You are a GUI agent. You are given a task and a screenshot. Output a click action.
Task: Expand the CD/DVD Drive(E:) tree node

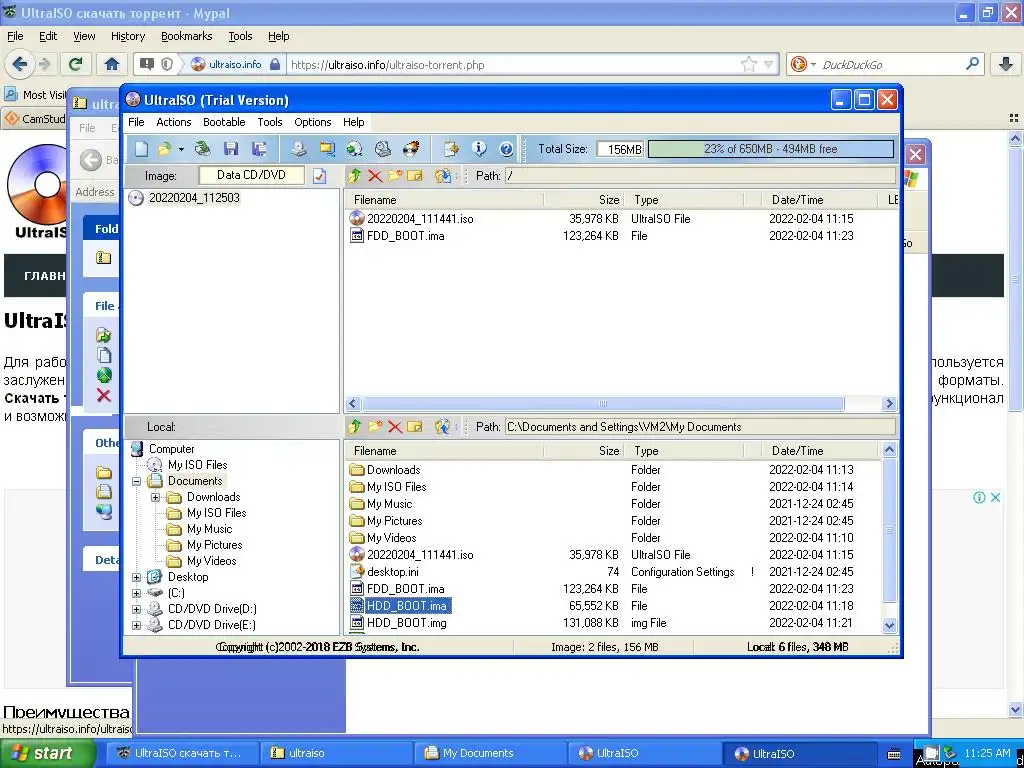coord(136,626)
